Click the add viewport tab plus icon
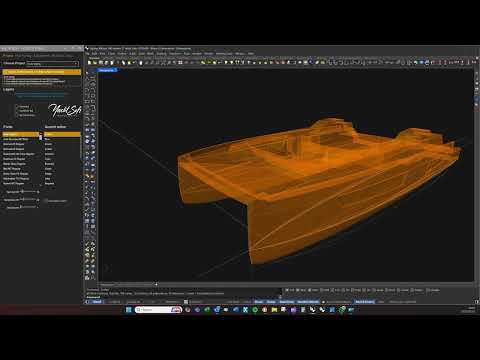 point(156,284)
